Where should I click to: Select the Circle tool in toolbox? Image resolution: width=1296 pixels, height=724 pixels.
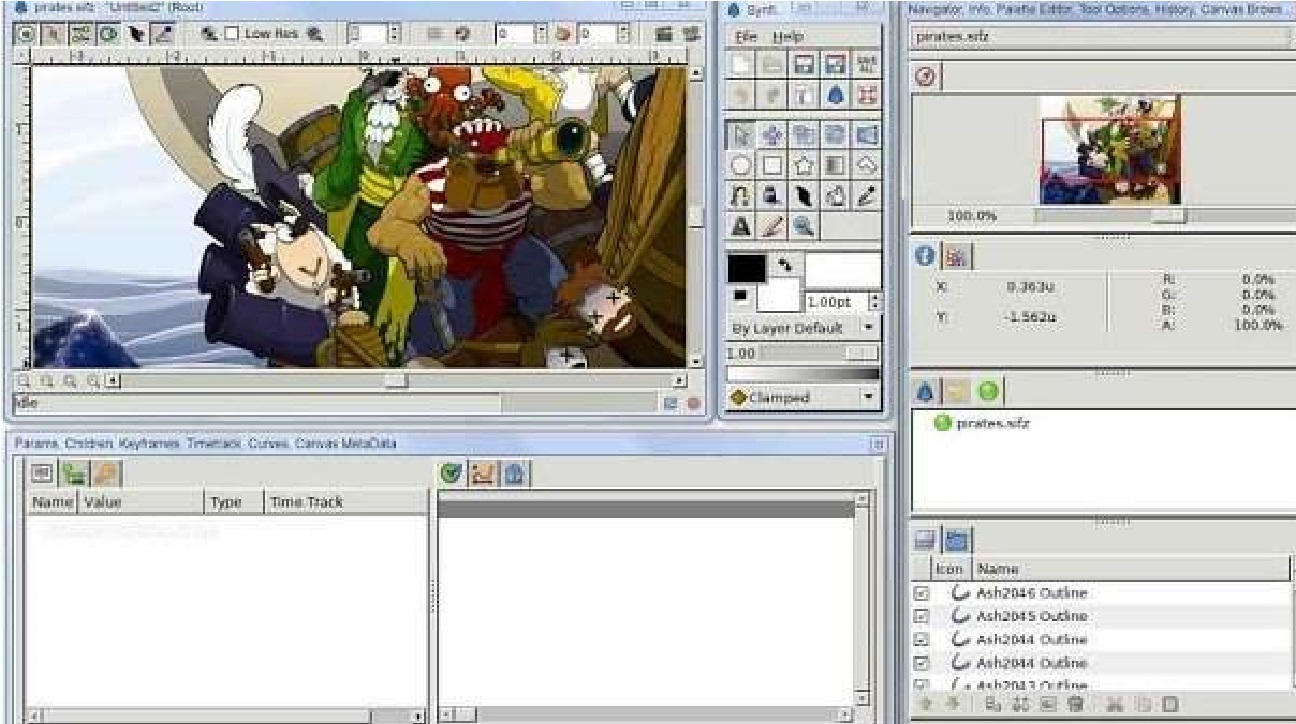click(741, 165)
